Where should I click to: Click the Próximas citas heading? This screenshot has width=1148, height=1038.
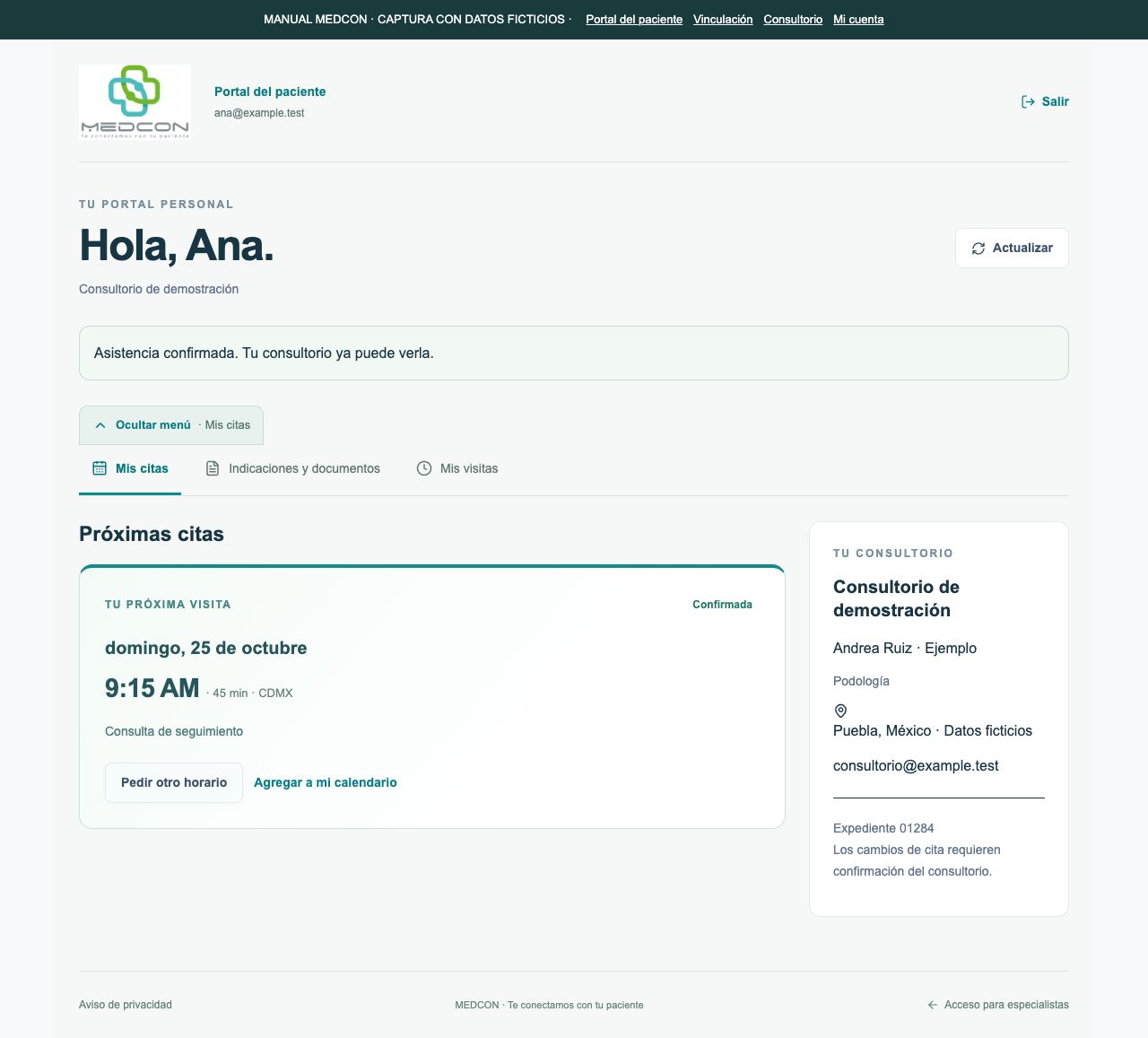coord(152,534)
